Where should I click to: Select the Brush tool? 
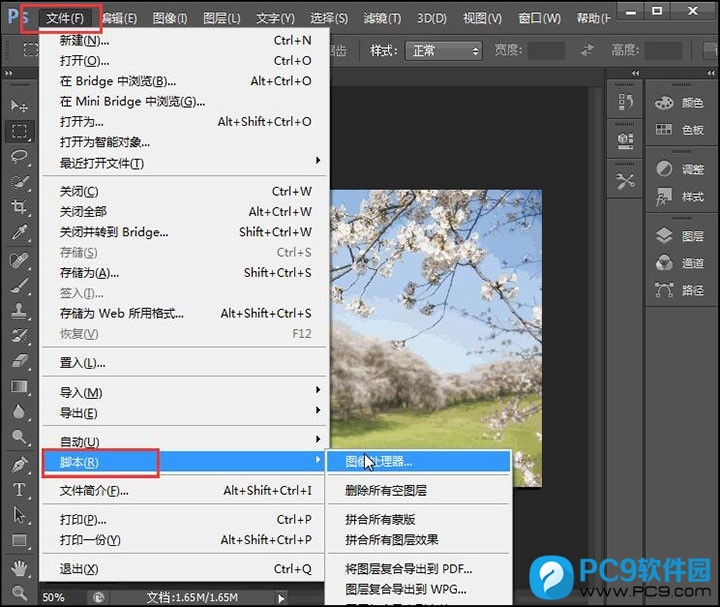[19, 286]
